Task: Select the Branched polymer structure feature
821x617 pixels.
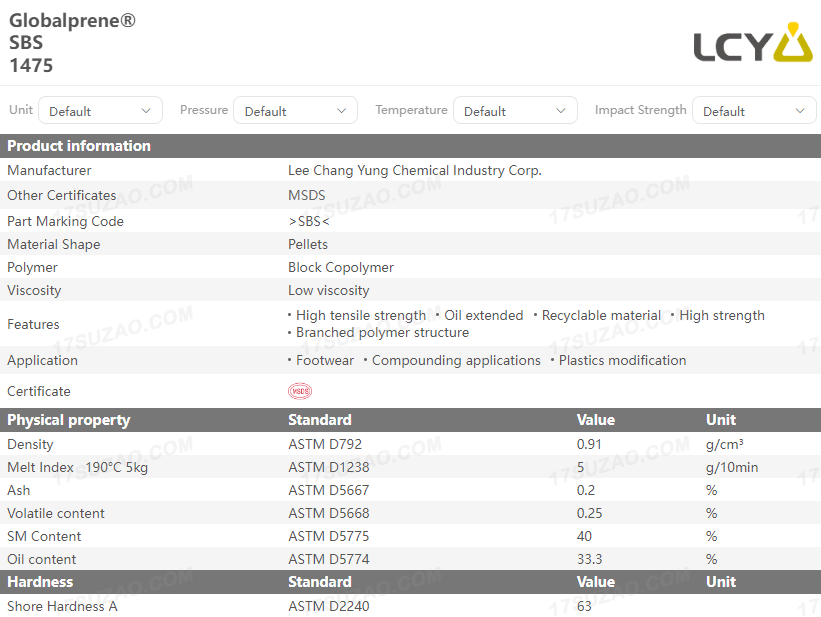Action: coord(382,333)
